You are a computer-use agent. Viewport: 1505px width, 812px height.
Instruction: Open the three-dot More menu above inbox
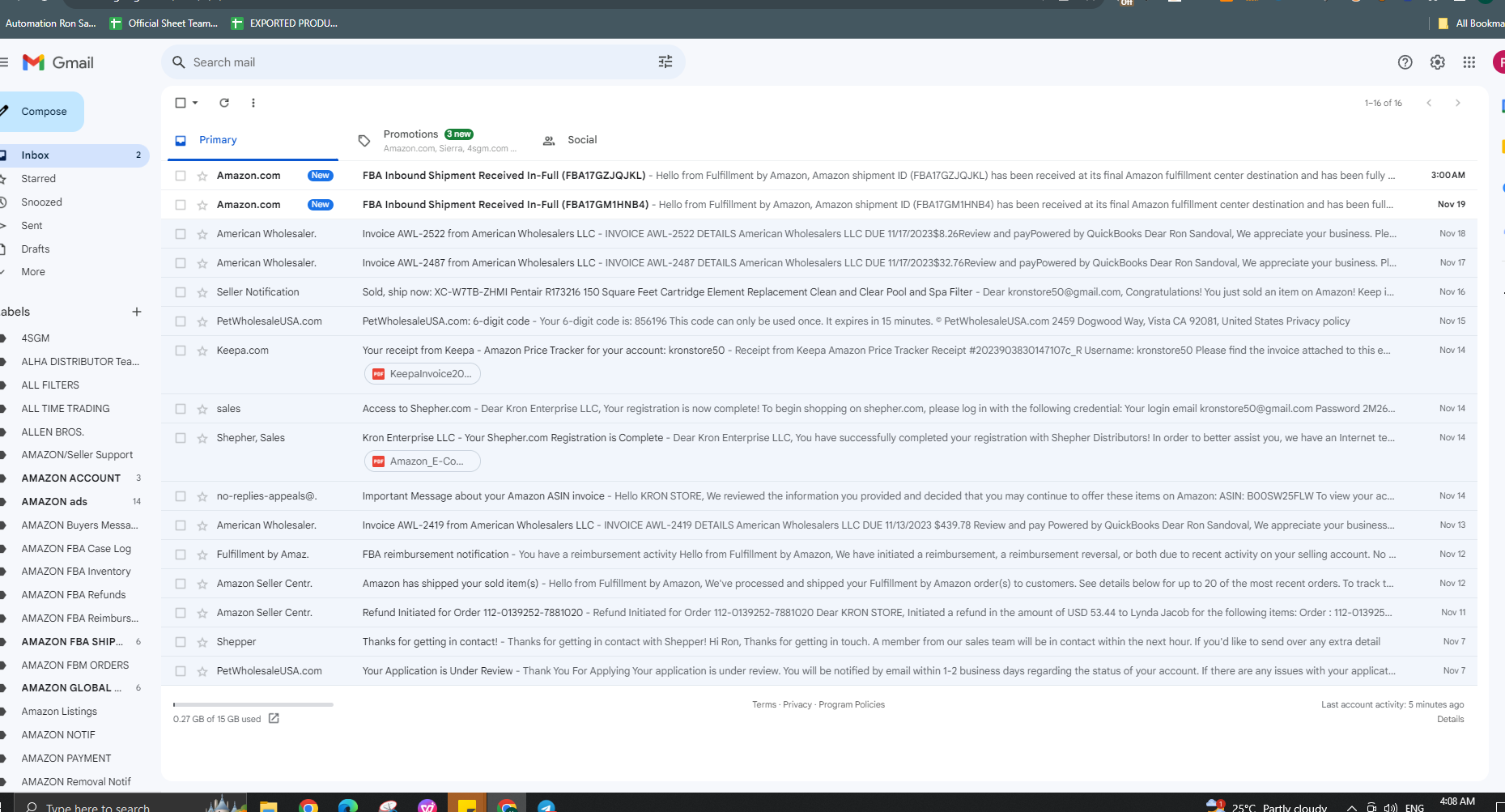253,103
